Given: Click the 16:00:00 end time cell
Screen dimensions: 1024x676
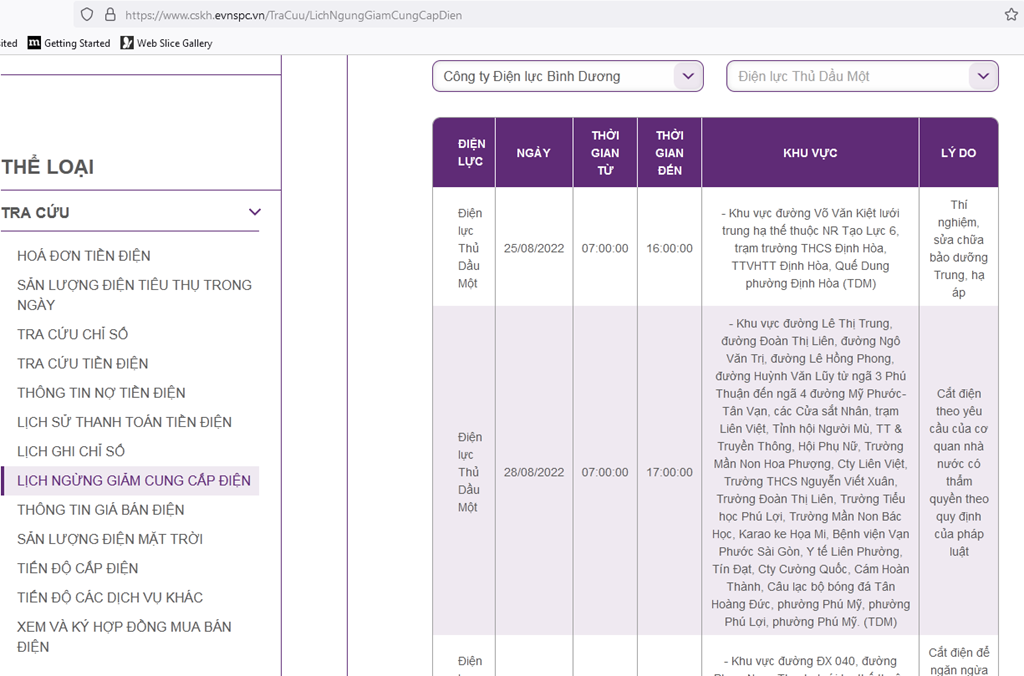Looking at the screenshot, I should 670,248.
